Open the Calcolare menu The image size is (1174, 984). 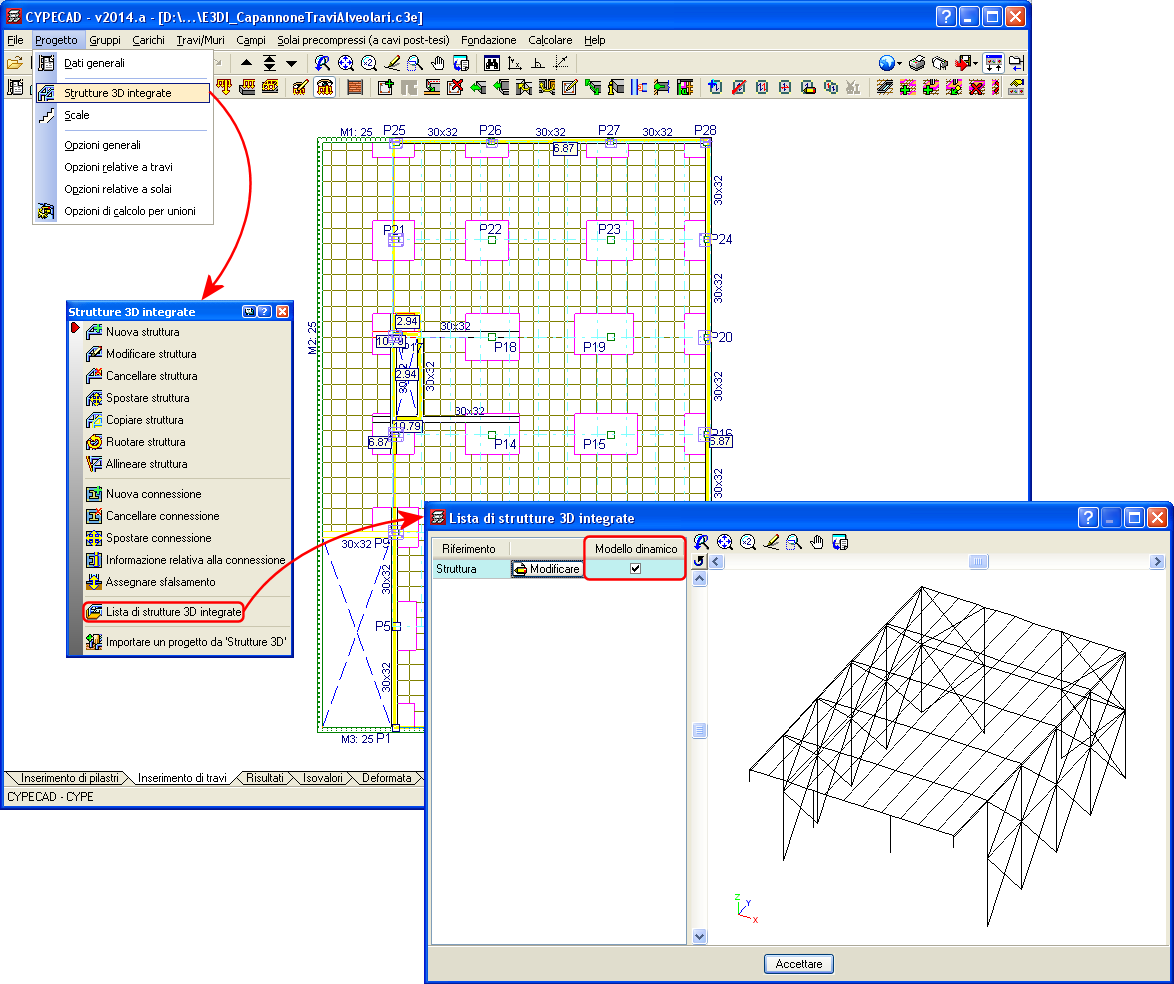550,40
